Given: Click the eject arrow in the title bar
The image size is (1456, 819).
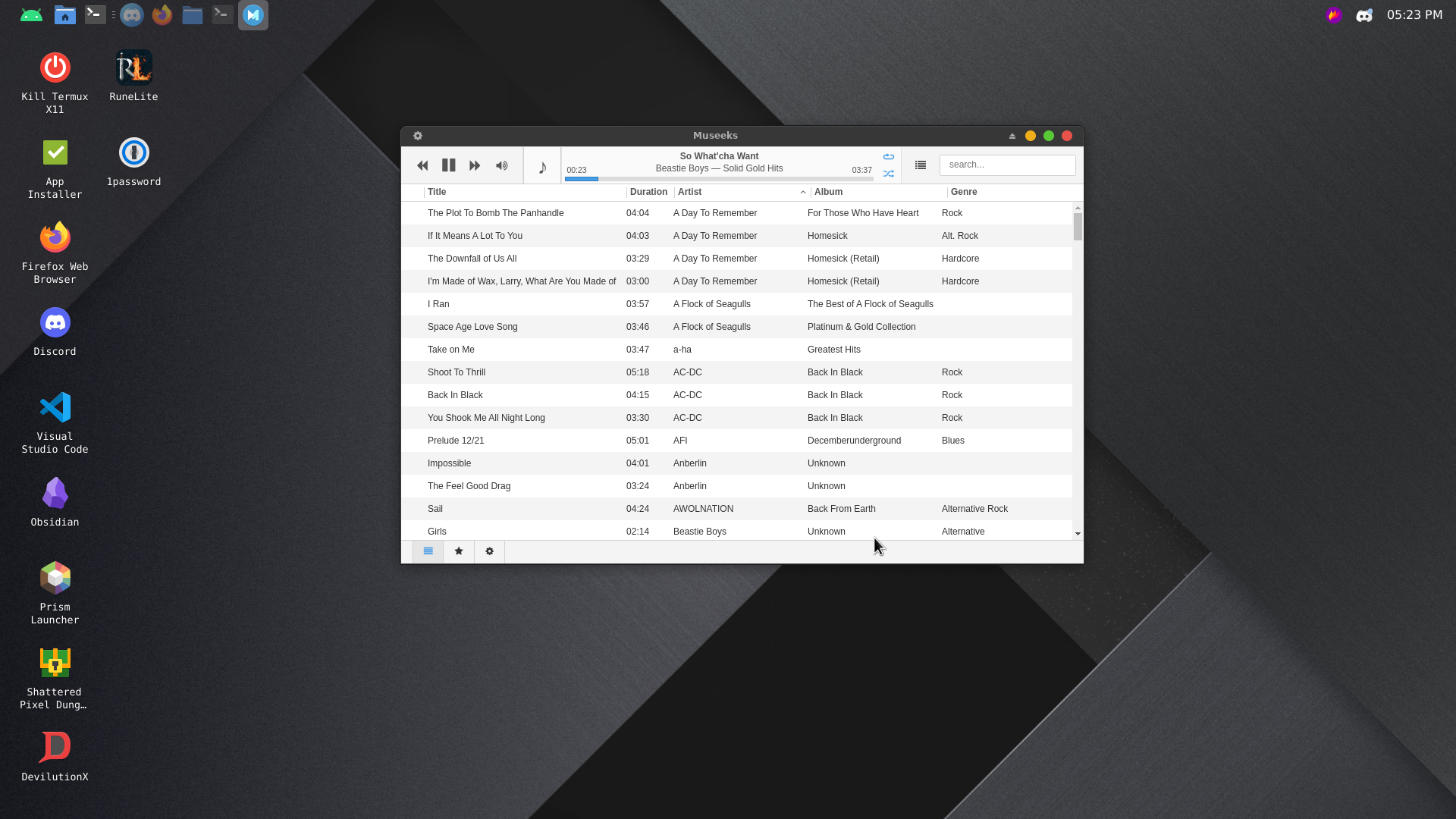Looking at the screenshot, I should coord(1012,136).
